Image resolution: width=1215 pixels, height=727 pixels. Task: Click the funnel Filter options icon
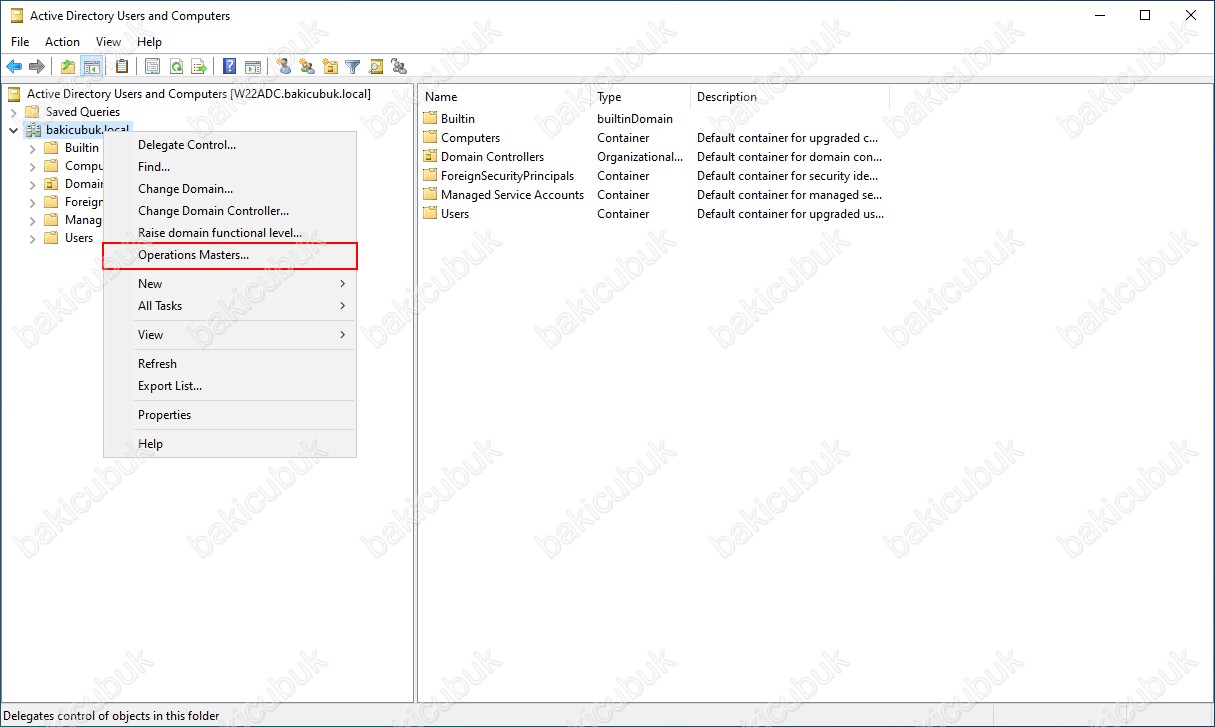353,67
